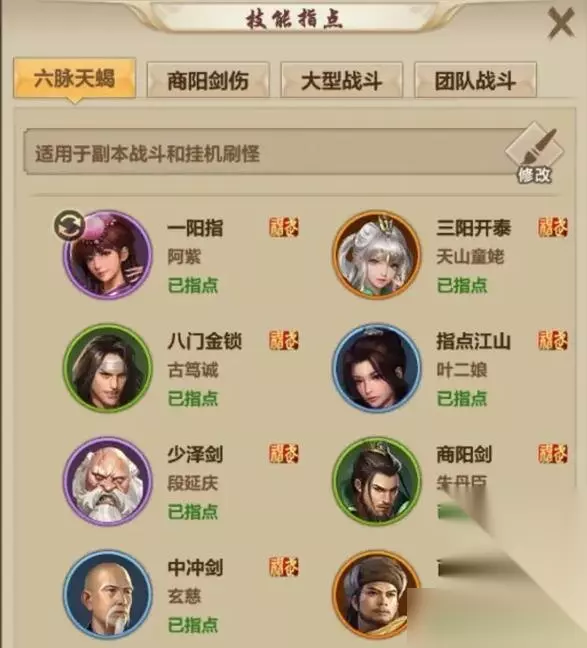
Task: Open the red scroll icon beside 少泽剑
Action: pyautogui.click(x=284, y=453)
